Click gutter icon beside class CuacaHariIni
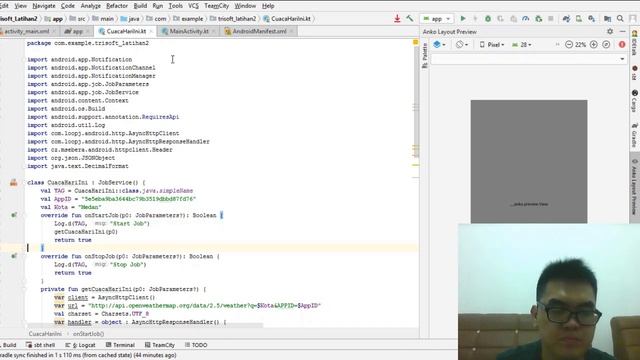 point(13,182)
